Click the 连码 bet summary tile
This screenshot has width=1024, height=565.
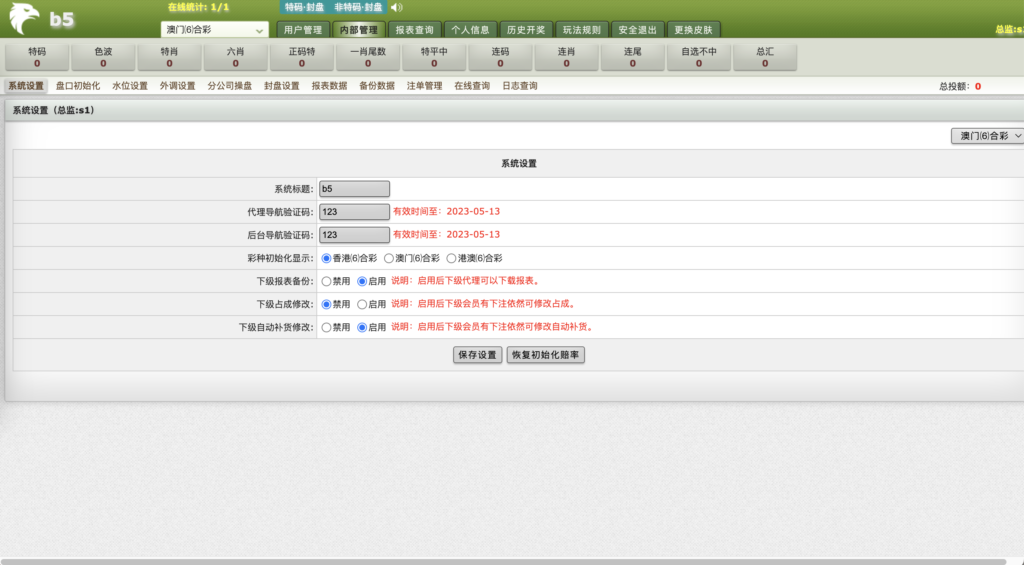coord(500,57)
